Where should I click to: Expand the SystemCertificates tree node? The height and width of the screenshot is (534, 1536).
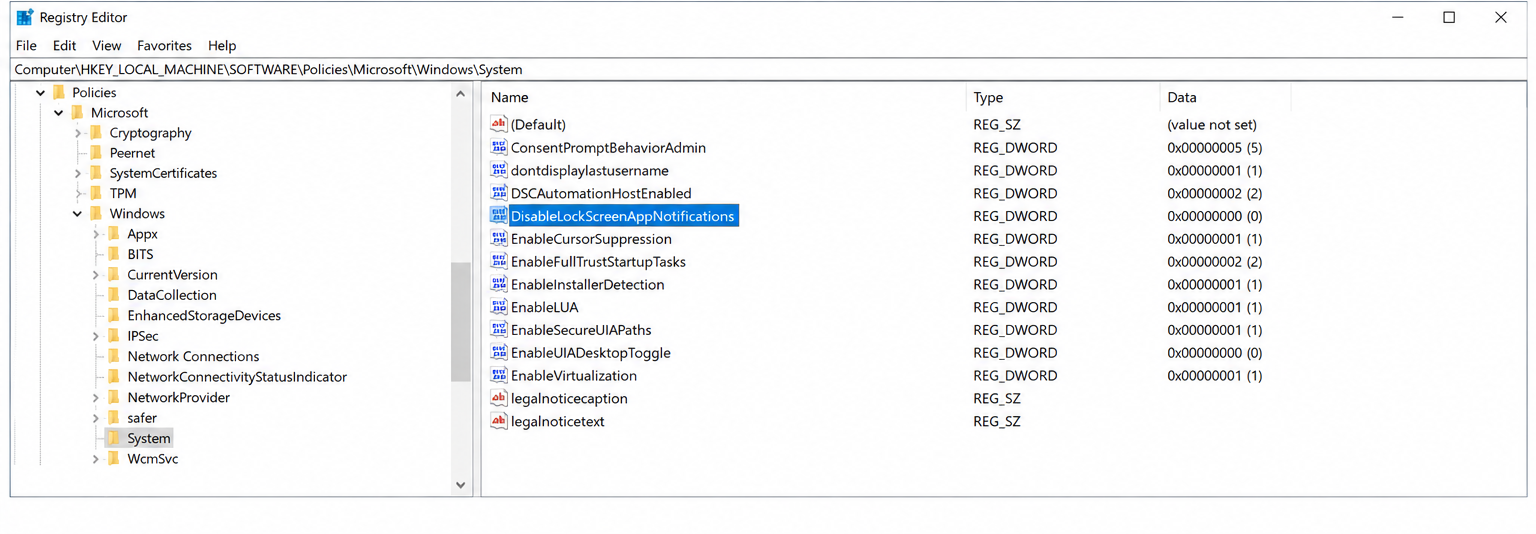point(78,174)
